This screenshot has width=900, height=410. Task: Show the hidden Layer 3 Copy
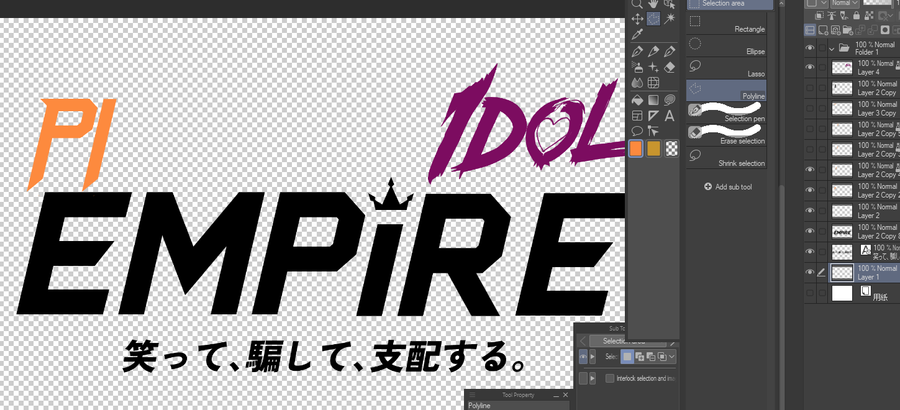[x=810, y=109]
